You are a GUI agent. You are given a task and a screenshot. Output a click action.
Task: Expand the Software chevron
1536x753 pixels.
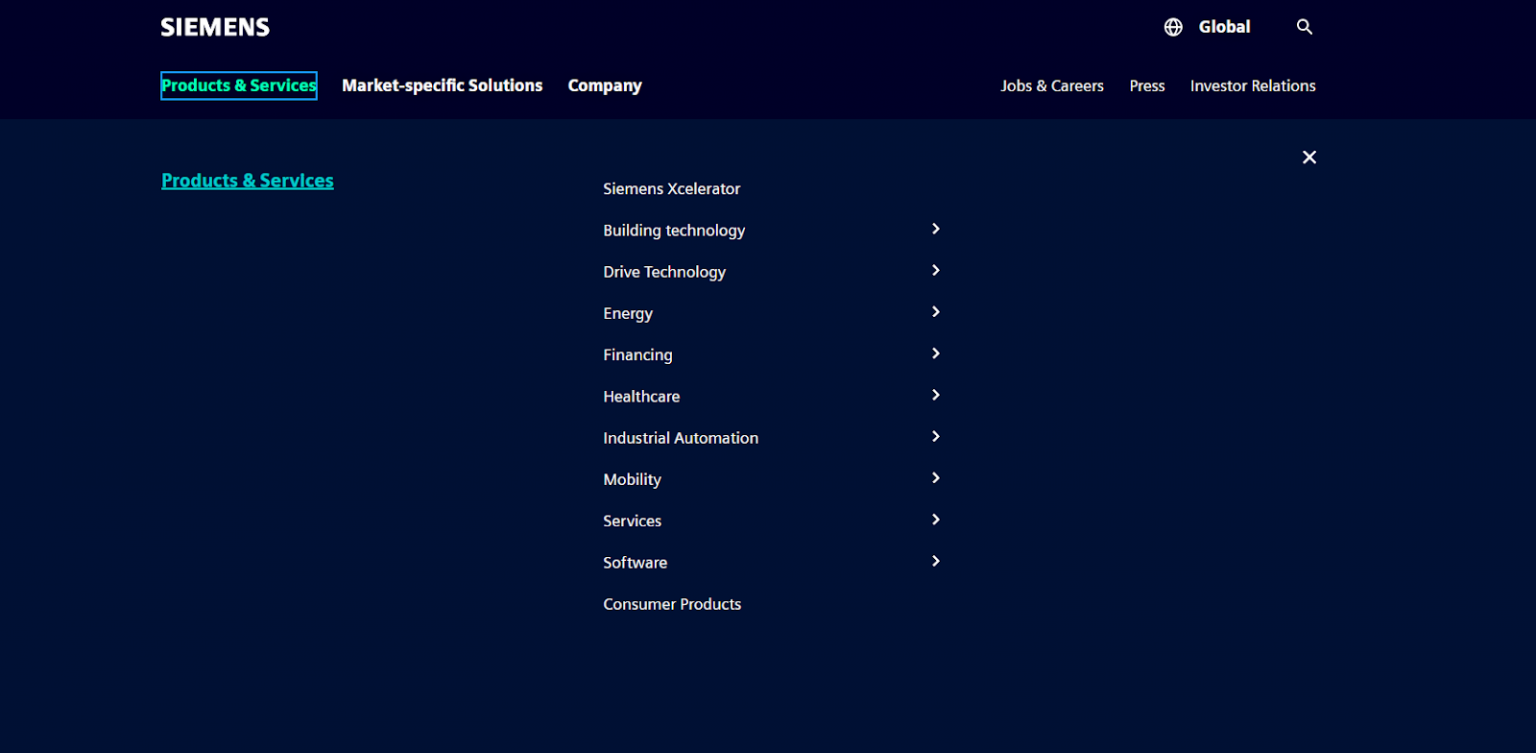936,561
